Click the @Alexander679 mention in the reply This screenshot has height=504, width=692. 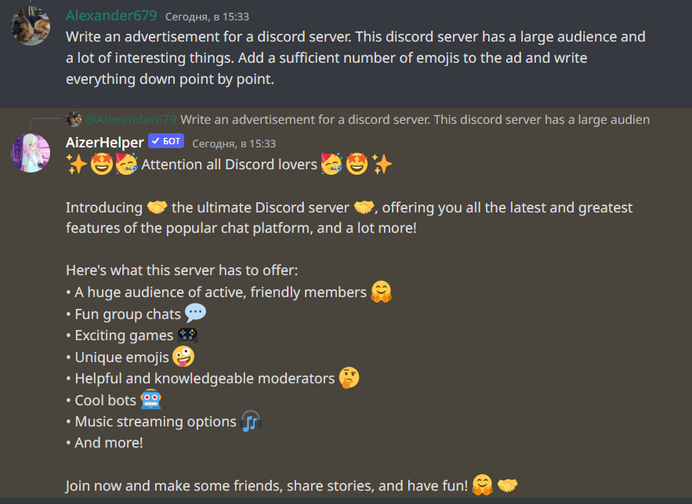coord(131,120)
